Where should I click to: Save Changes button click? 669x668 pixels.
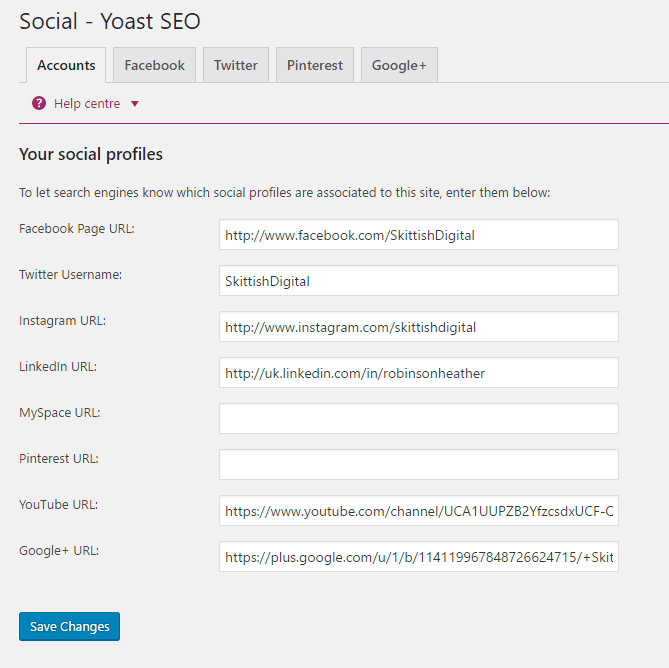pos(70,627)
